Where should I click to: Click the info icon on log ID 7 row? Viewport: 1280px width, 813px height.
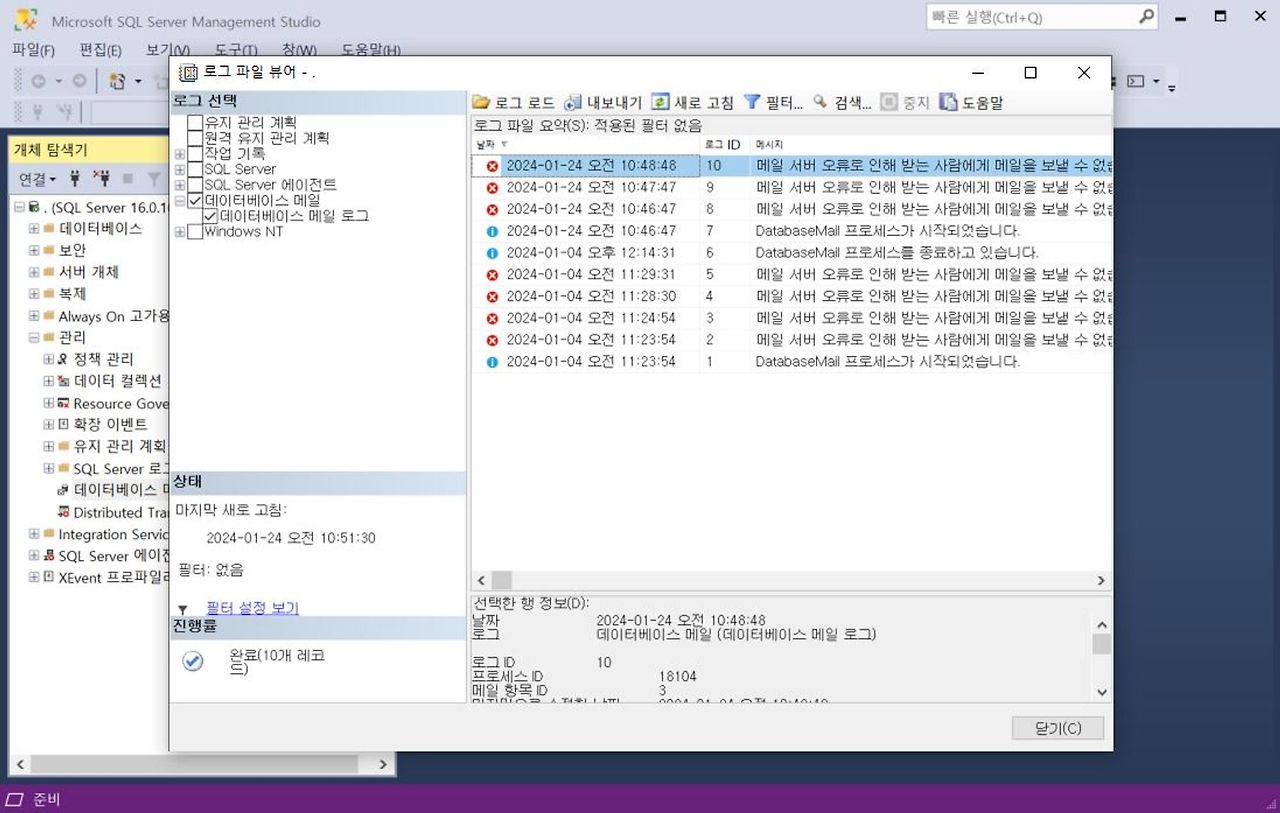tap(492, 231)
